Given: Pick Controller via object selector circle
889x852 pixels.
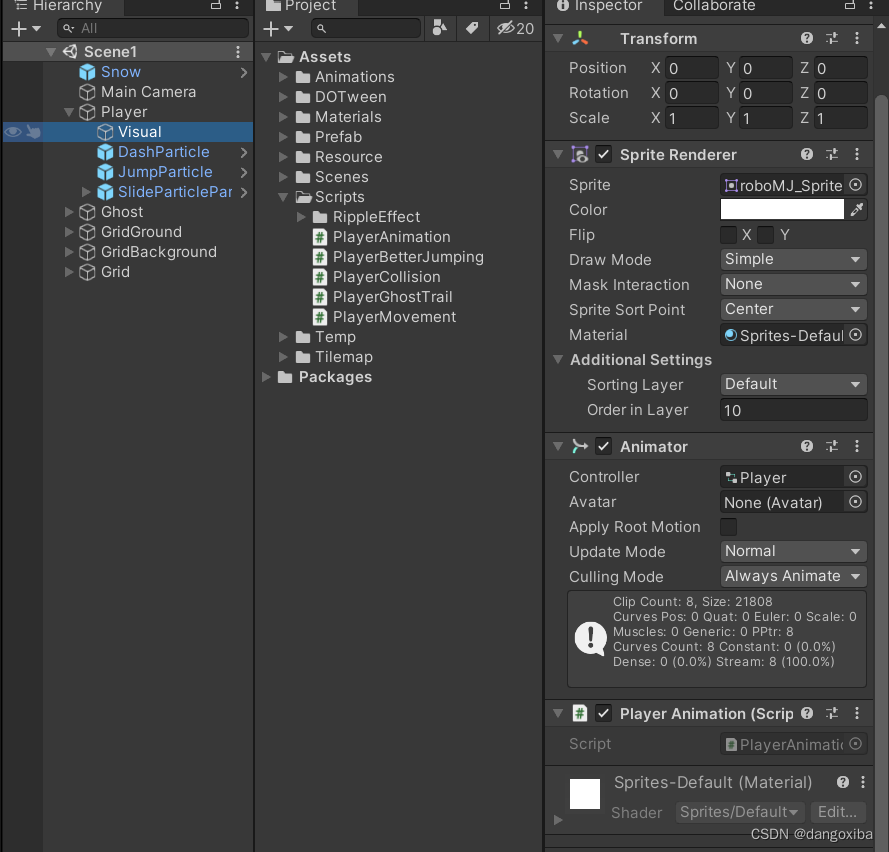Looking at the screenshot, I should click(856, 477).
